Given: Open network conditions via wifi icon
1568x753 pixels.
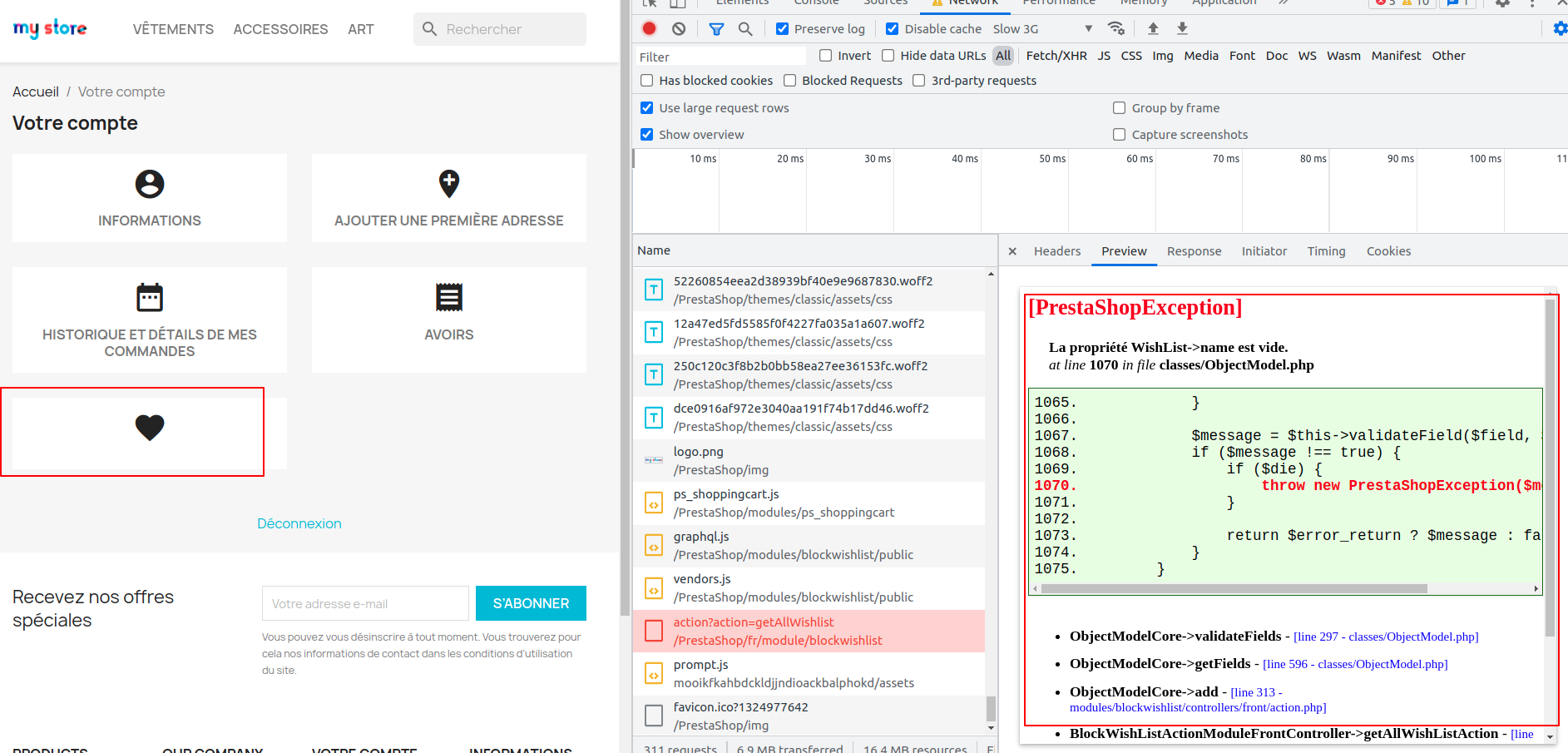Looking at the screenshot, I should pyautogui.click(x=1117, y=27).
